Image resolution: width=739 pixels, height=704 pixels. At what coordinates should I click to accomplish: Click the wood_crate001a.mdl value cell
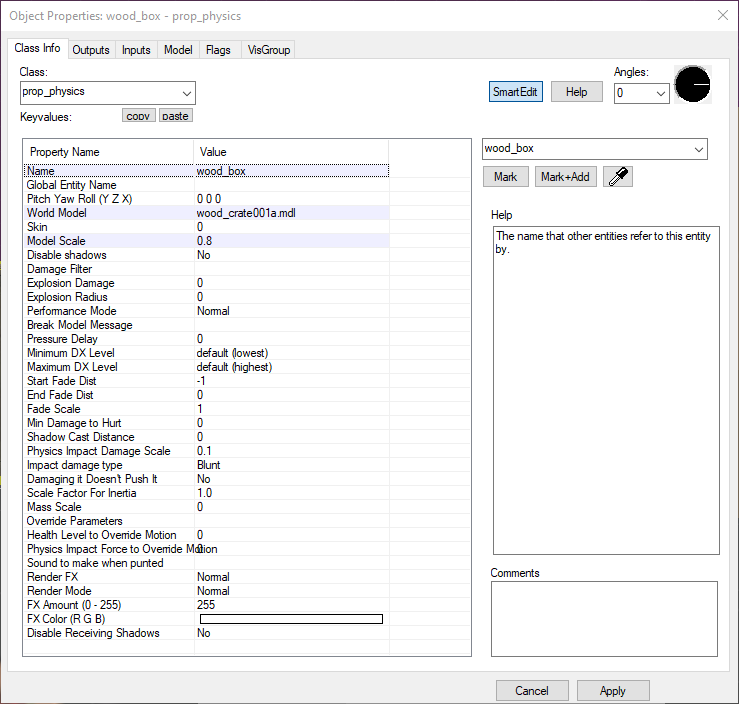point(292,213)
